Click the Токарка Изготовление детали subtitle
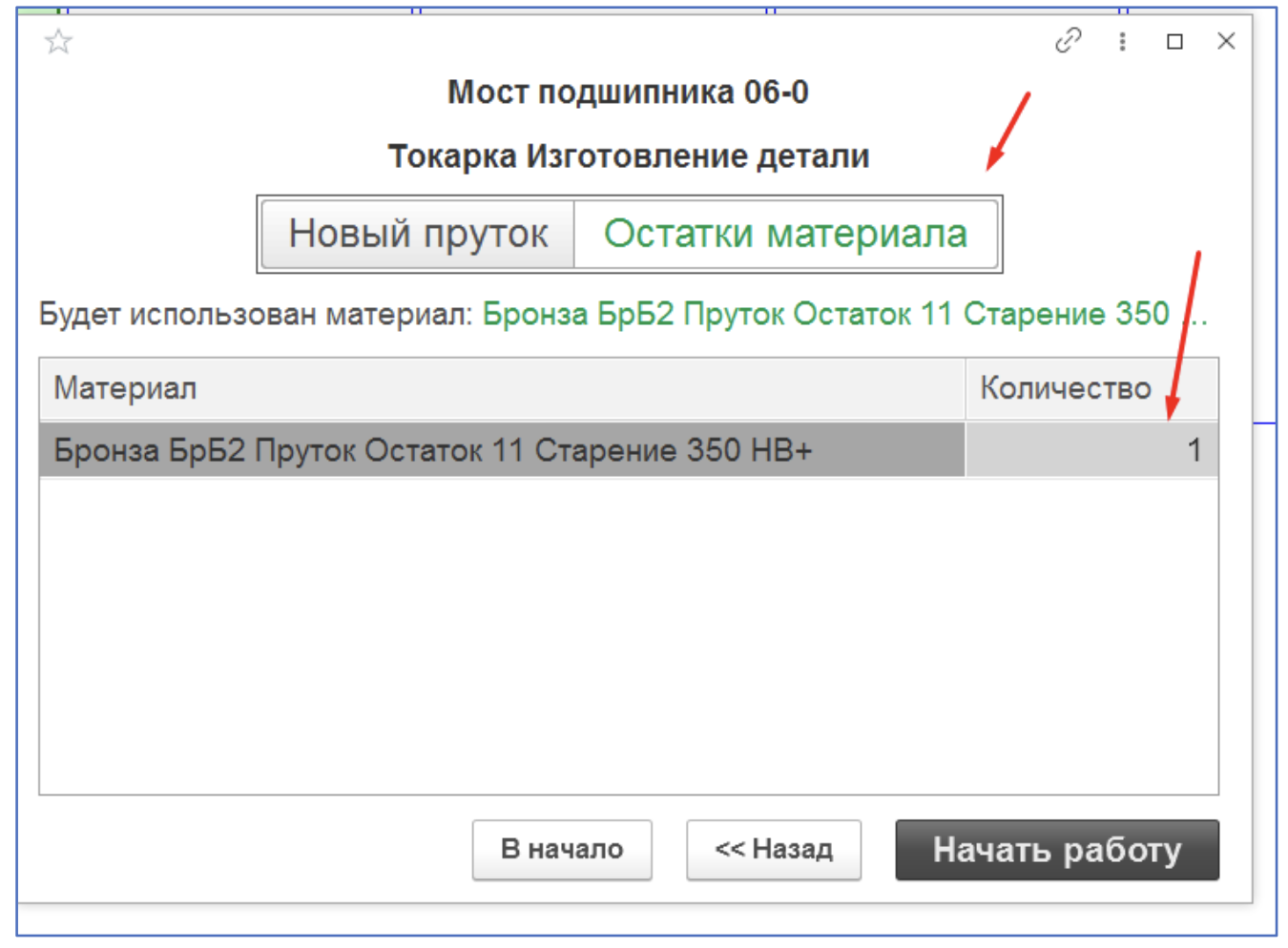1288x948 pixels. click(628, 156)
